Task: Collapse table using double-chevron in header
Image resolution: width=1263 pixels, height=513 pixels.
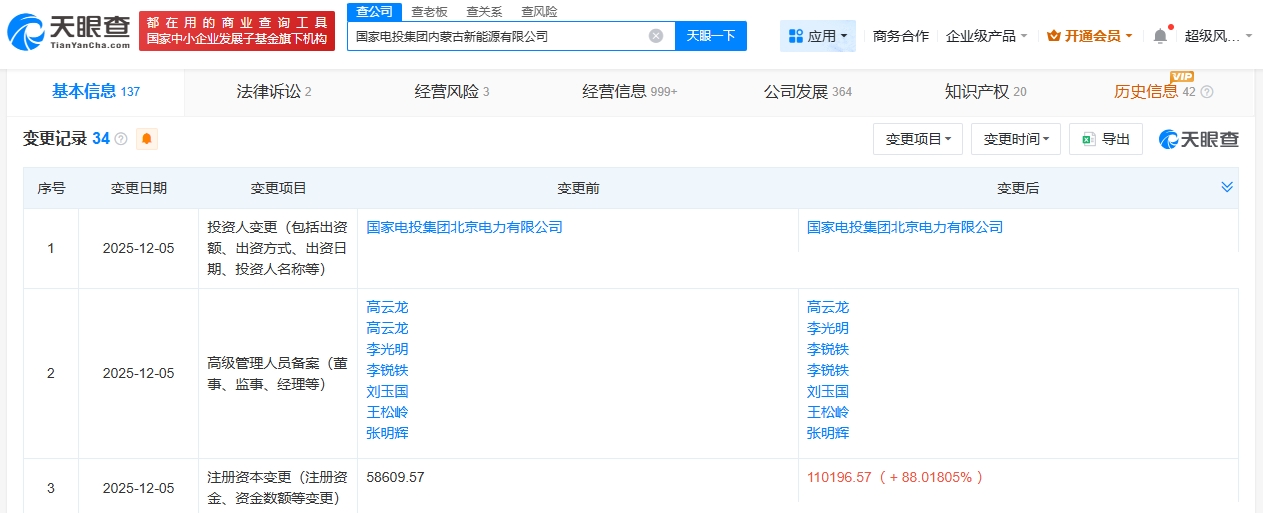Action: (1227, 187)
